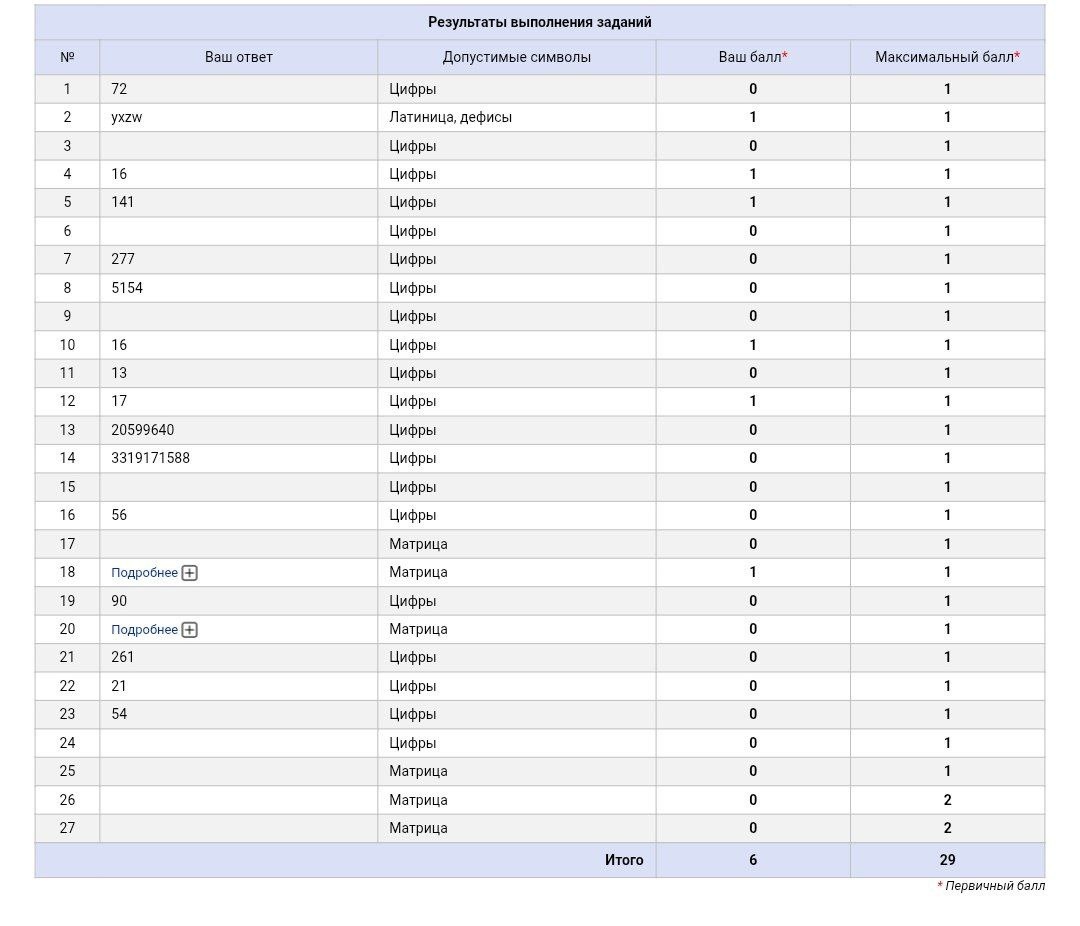This screenshot has width=1080, height=926.
Task: Select the answer 17 in row 12
Action: (119, 402)
